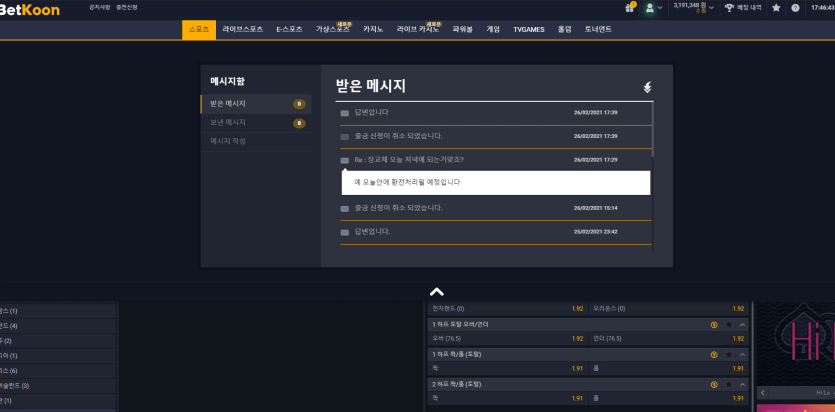Image resolution: width=835 pixels, height=412 pixels.
Task: Open the 홀덤 tab
Action: pyautogui.click(x=564, y=30)
